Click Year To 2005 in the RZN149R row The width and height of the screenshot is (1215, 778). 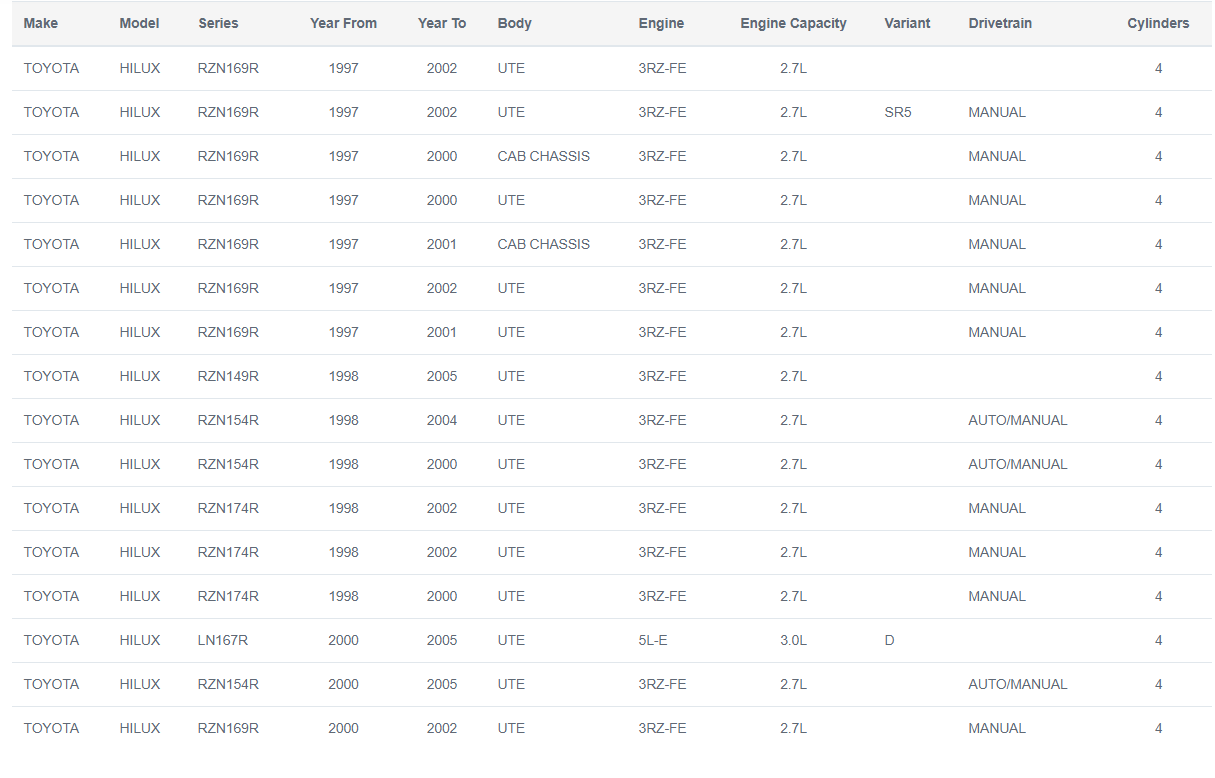click(442, 376)
